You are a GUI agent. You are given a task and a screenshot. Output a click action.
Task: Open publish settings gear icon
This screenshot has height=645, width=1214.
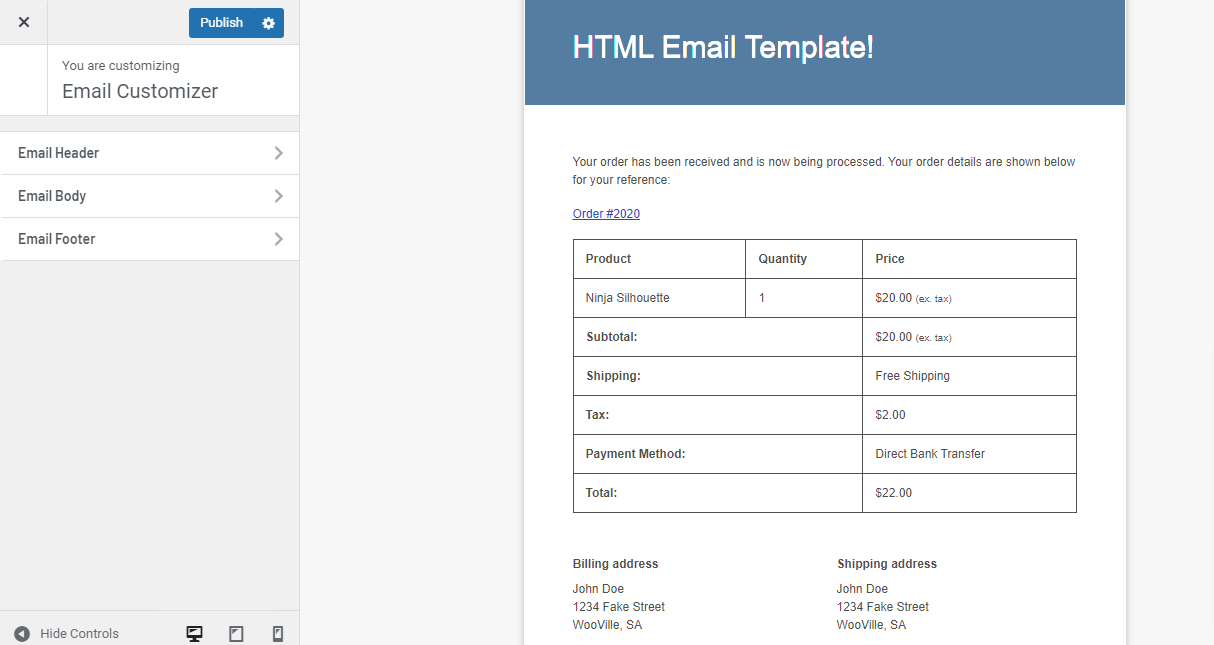(x=268, y=23)
